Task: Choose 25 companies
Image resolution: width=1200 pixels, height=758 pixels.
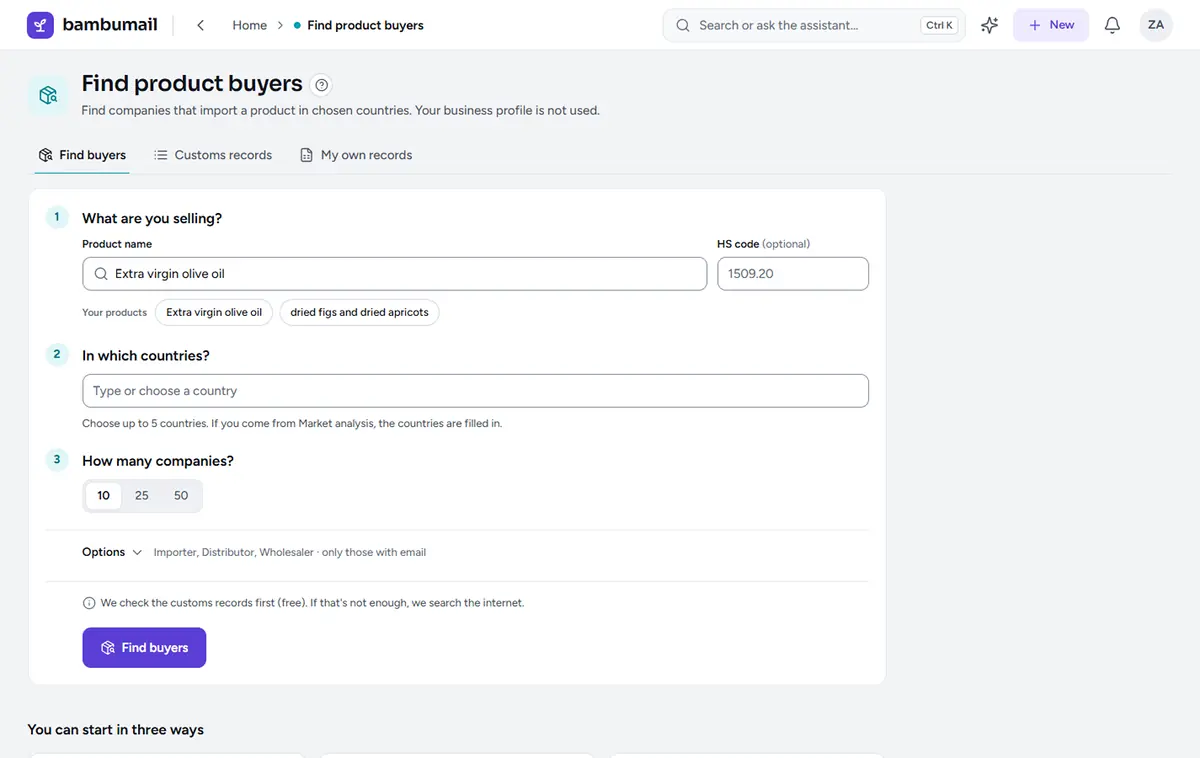Action: pyautogui.click(x=142, y=496)
